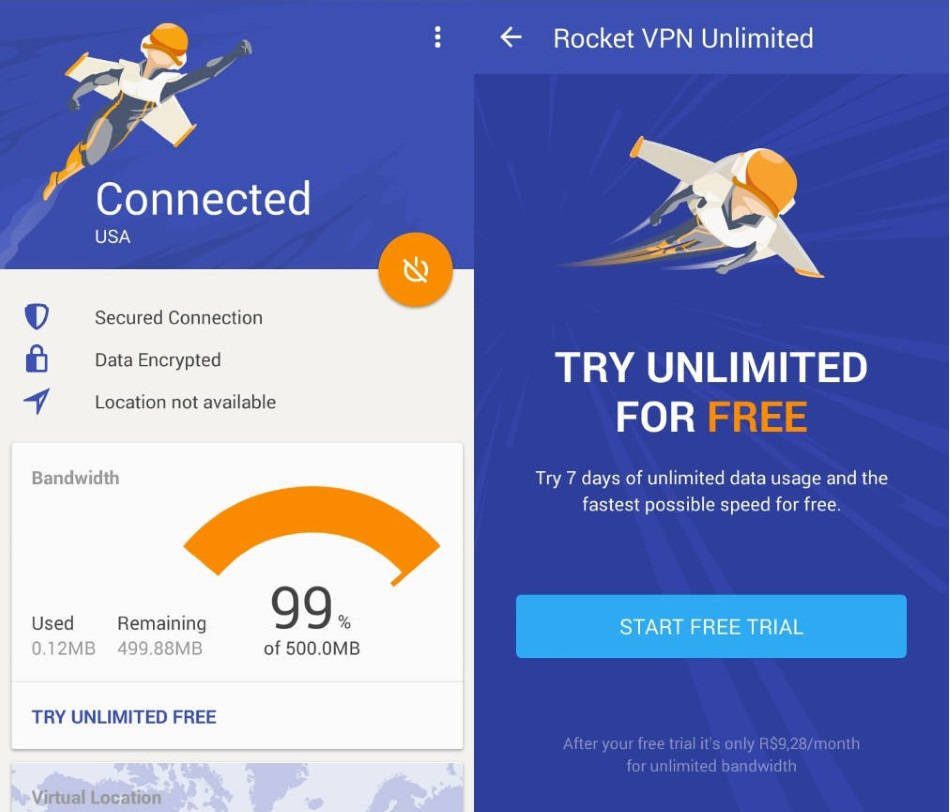Image resolution: width=950 pixels, height=812 pixels.
Task: Tap the Connected status heading
Action: (204, 199)
